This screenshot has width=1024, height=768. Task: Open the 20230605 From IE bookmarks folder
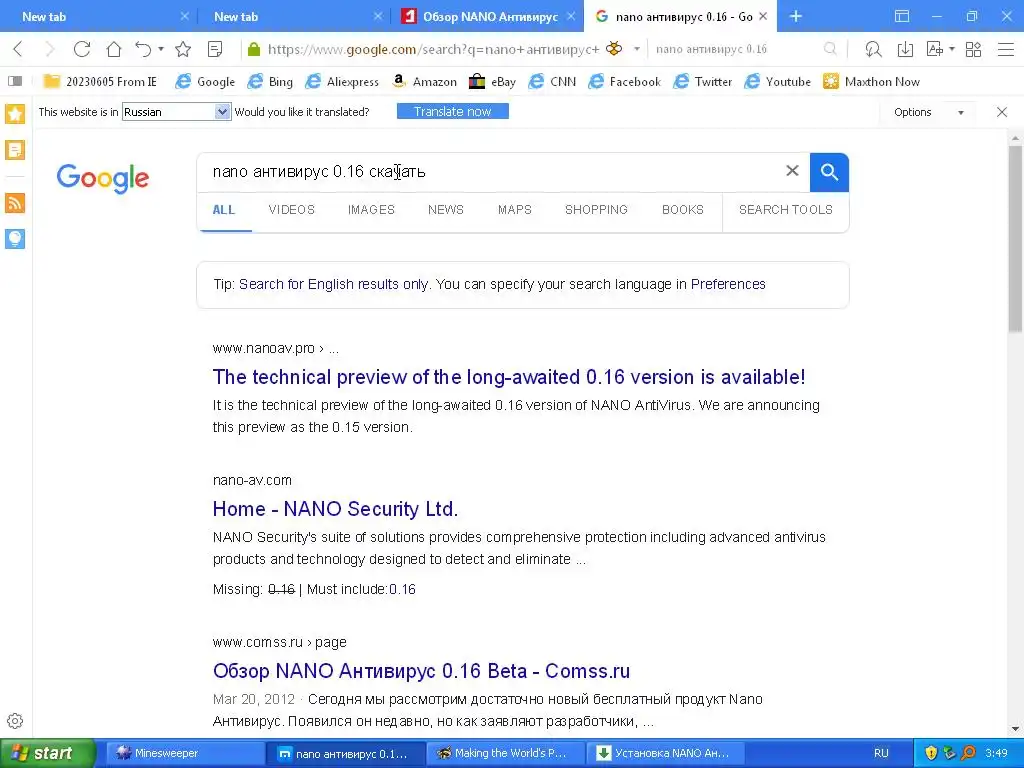[x=100, y=82]
